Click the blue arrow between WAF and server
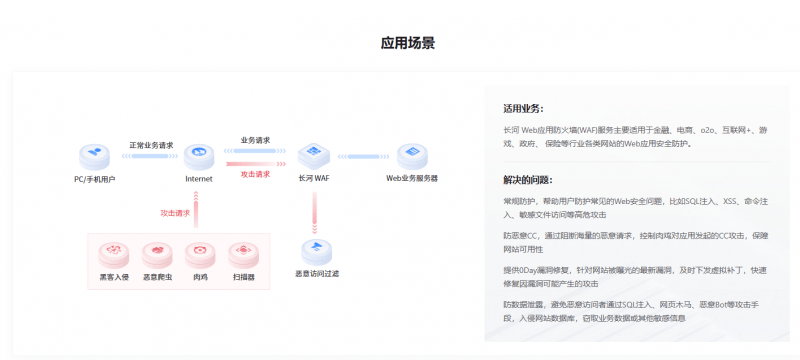800x360 pixels. (x=363, y=157)
